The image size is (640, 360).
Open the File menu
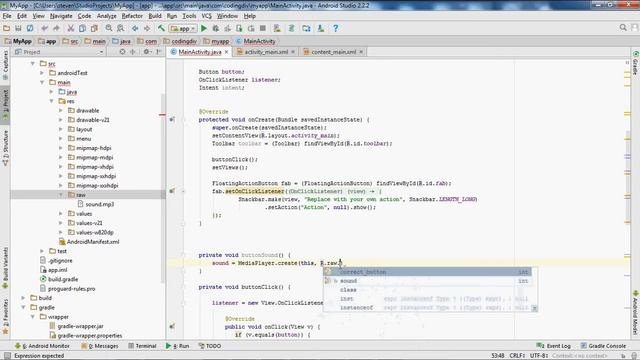pos(7,16)
